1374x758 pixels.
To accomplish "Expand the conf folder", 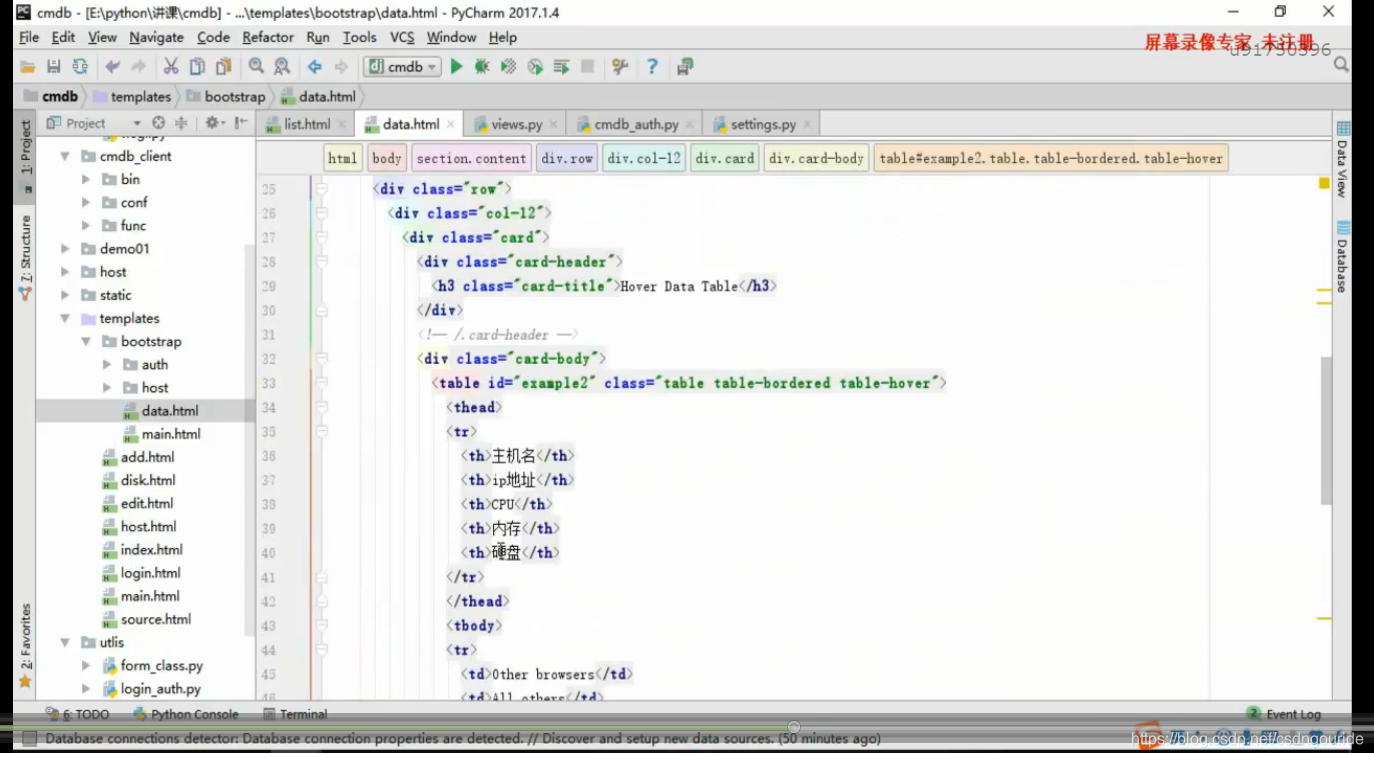I will 86,202.
